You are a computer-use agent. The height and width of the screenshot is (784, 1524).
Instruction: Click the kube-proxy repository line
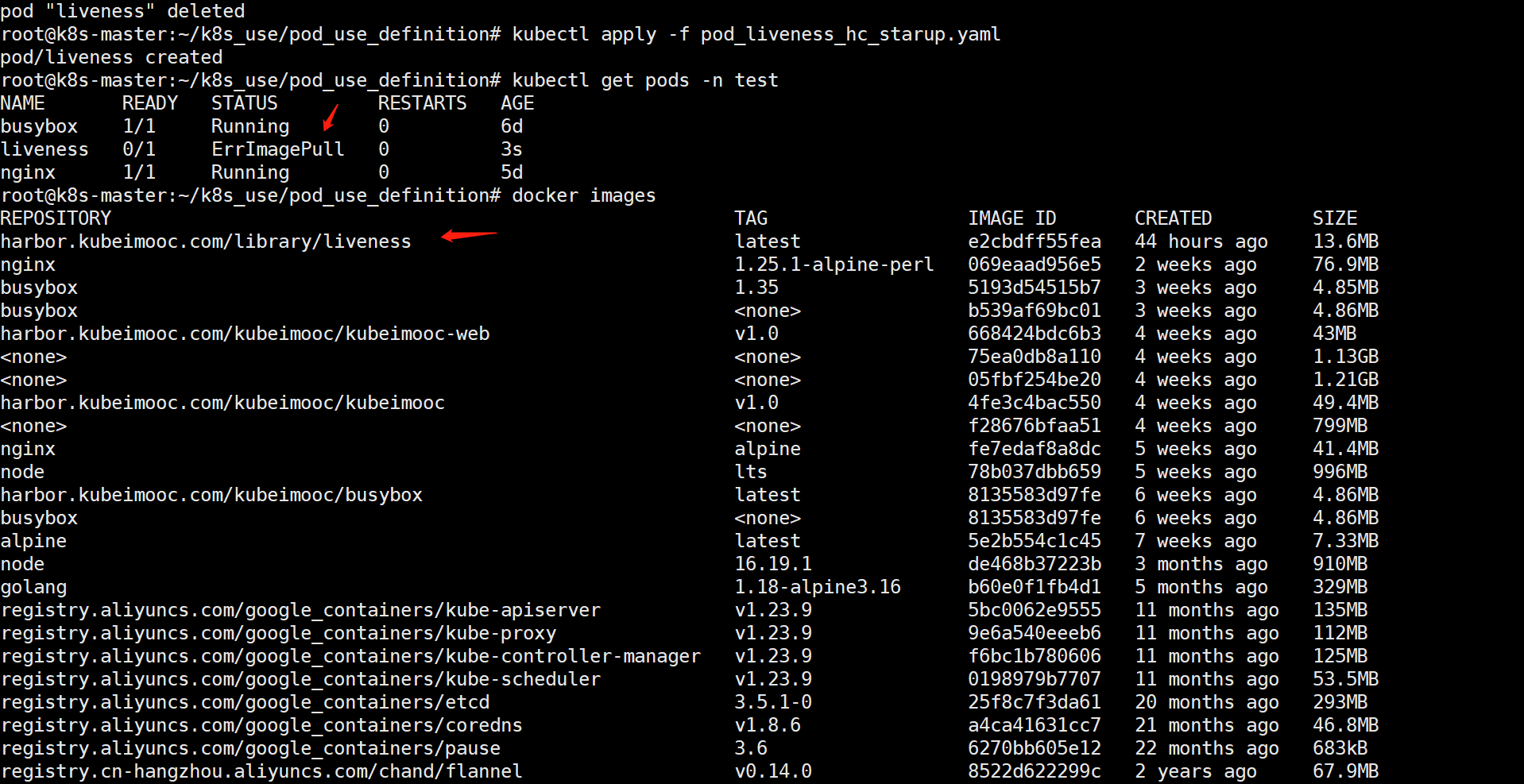tap(278, 633)
